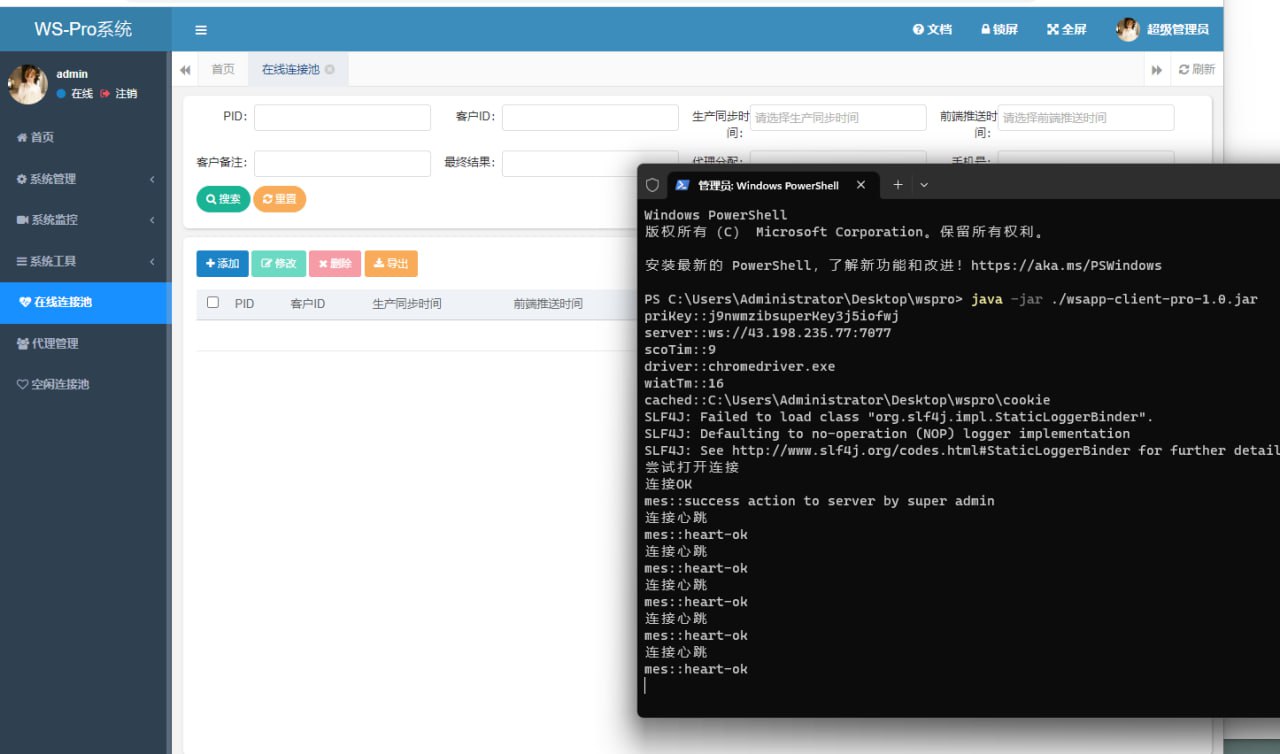Open a new PowerShell tab with the plus icon
Image resolution: width=1280 pixels, height=754 pixels.
tap(898, 185)
